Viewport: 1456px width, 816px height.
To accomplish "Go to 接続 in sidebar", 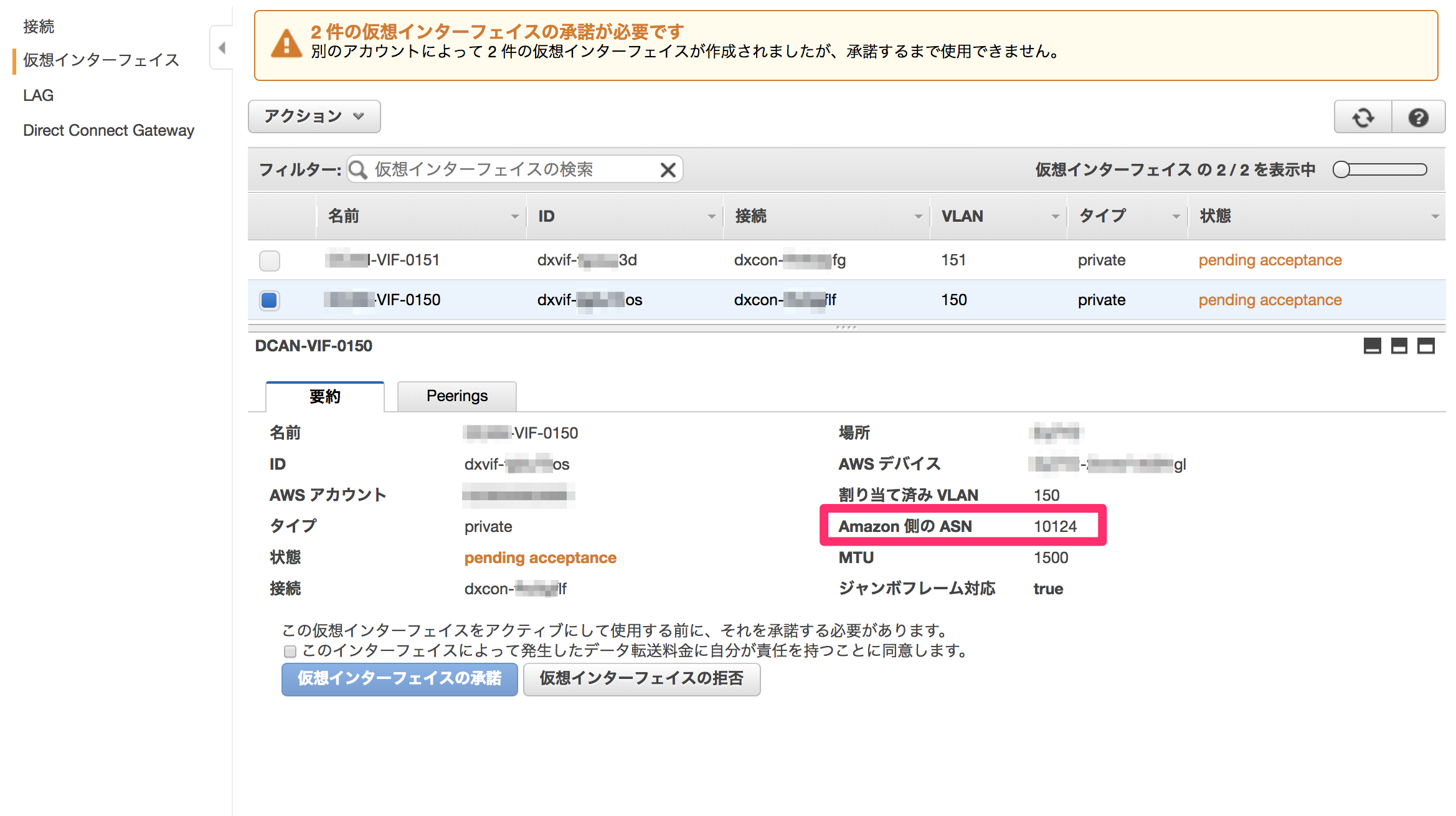I will click(39, 26).
